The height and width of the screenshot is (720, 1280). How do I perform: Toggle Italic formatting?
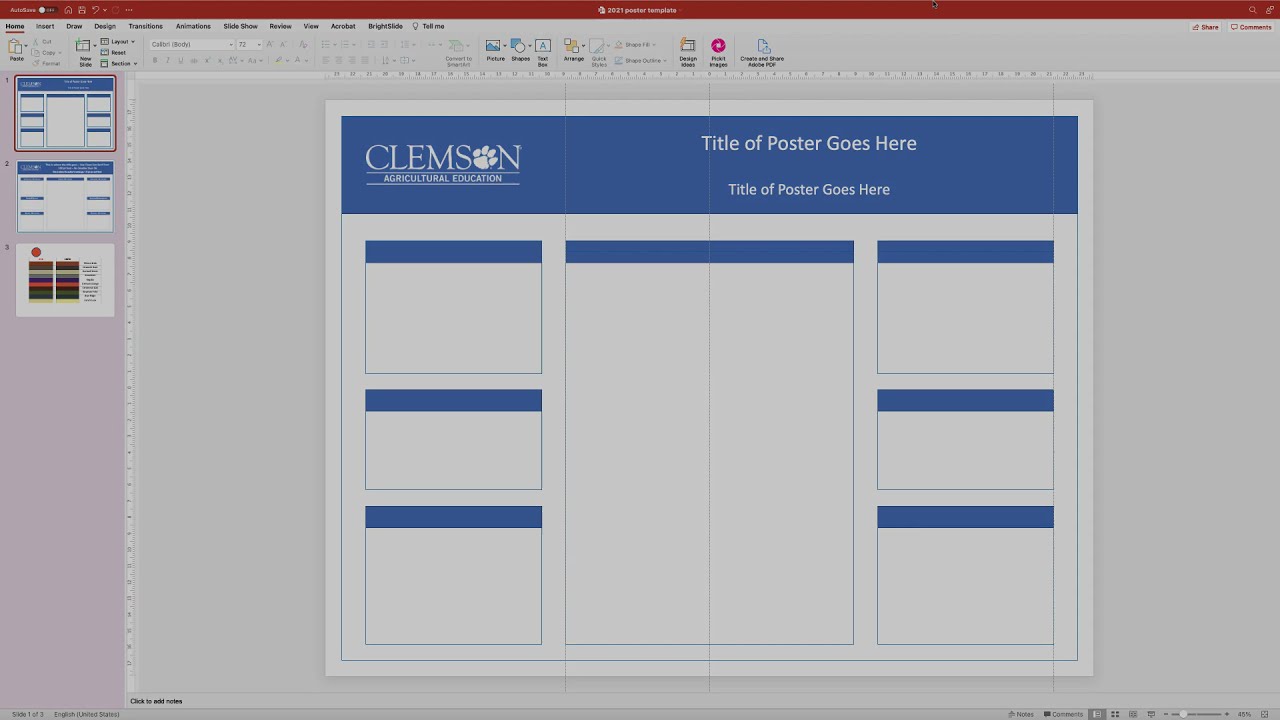point(168,60)
